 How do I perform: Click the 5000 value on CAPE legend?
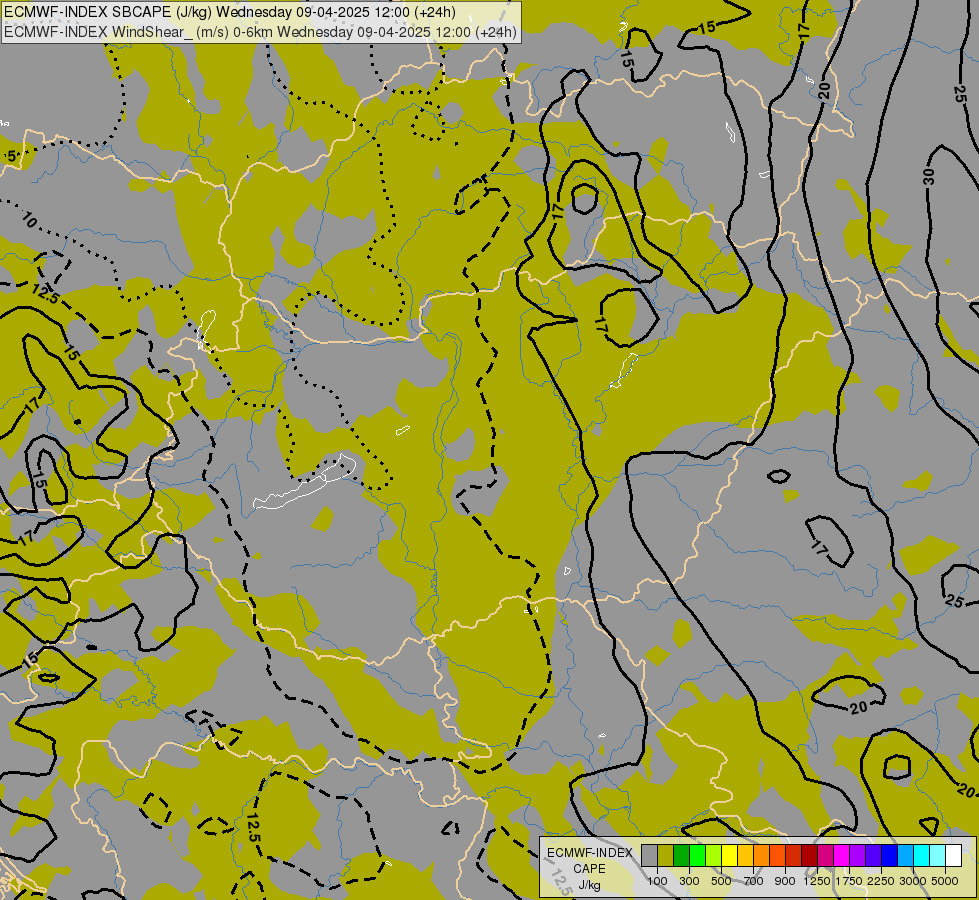pyautogui.click(x=945, y=881)
